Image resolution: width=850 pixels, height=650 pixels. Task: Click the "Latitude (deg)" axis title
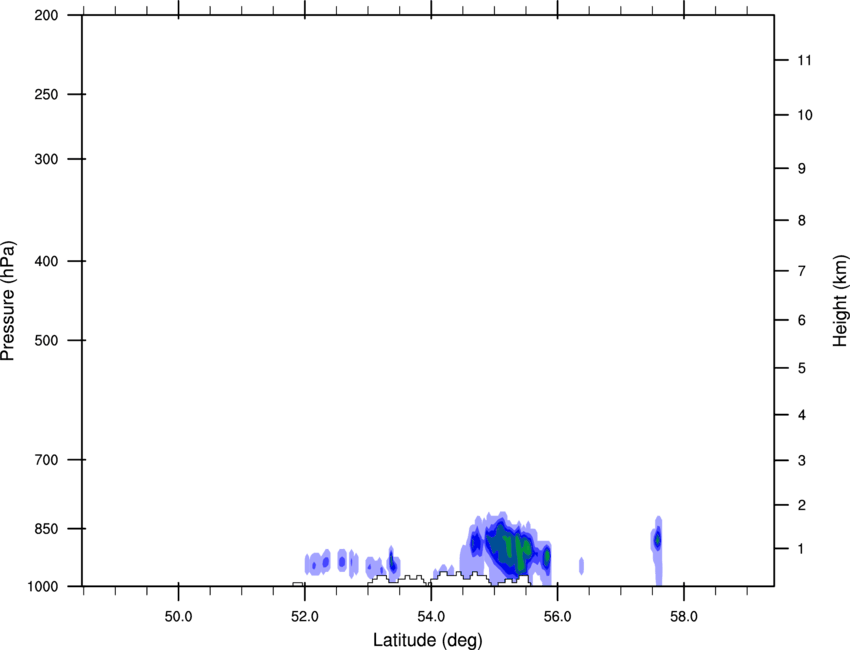(x=427, y=639)
